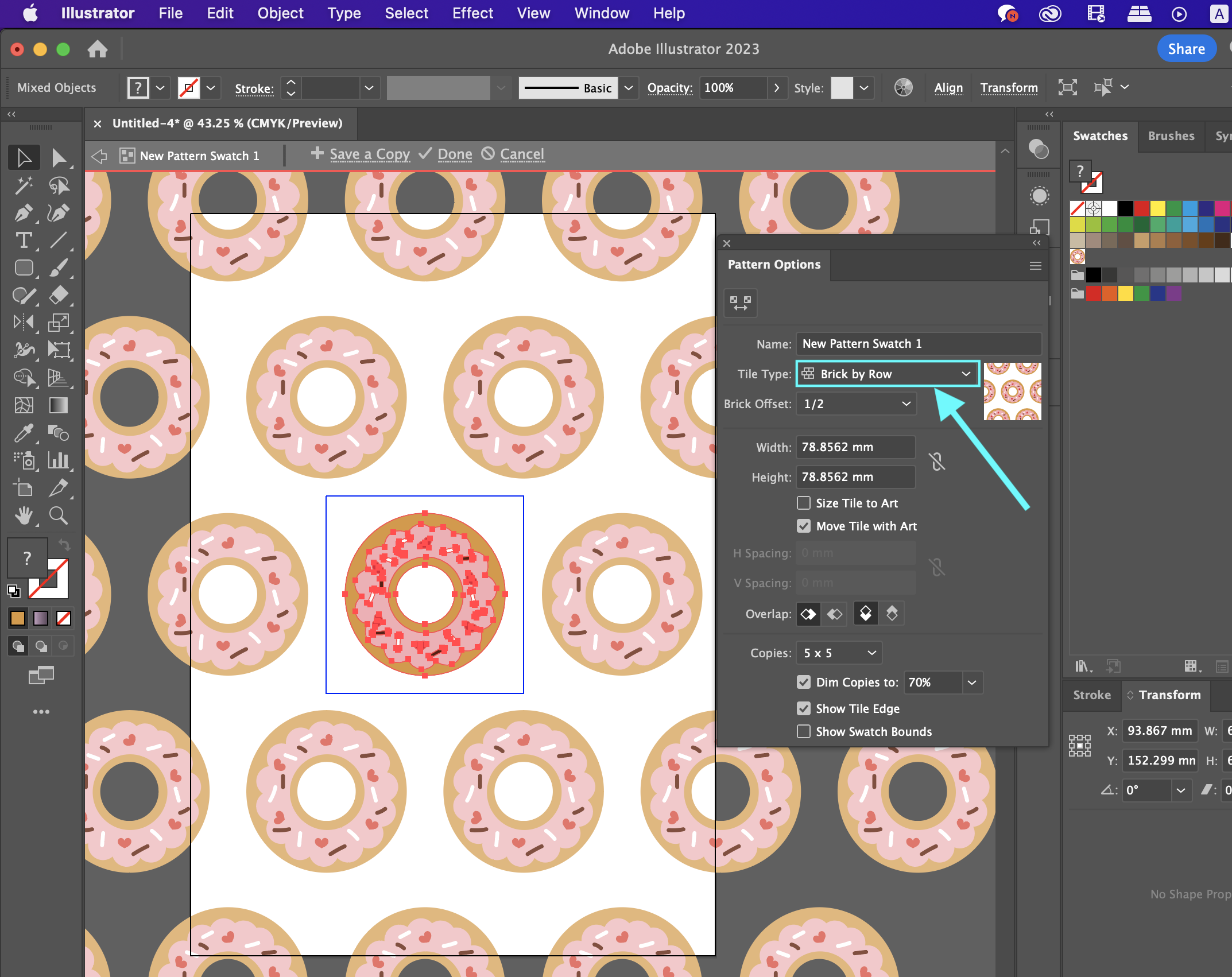Viewport: 1232px width, 977px height.
Task: Pick the red swatch in Swatches panel
Action: click(1141, 208)
